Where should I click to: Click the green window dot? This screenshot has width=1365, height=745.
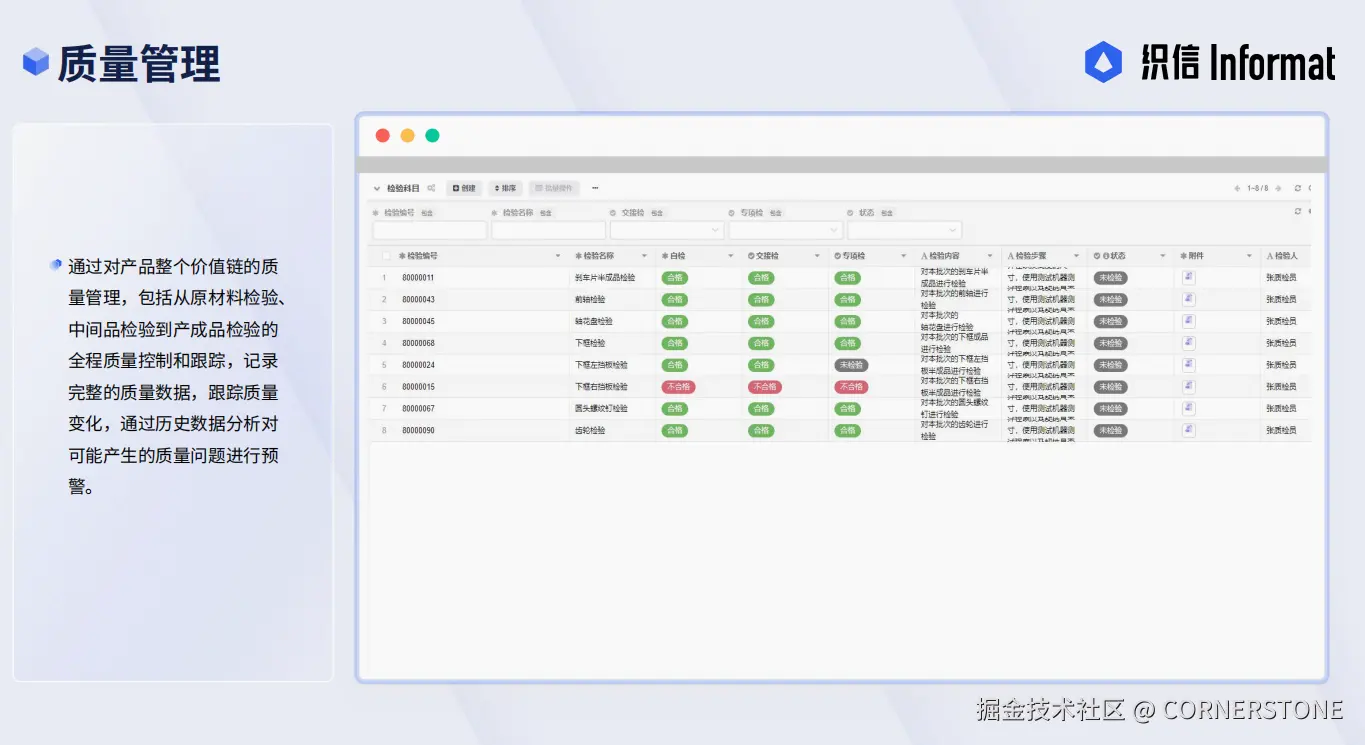click(432, 136)
